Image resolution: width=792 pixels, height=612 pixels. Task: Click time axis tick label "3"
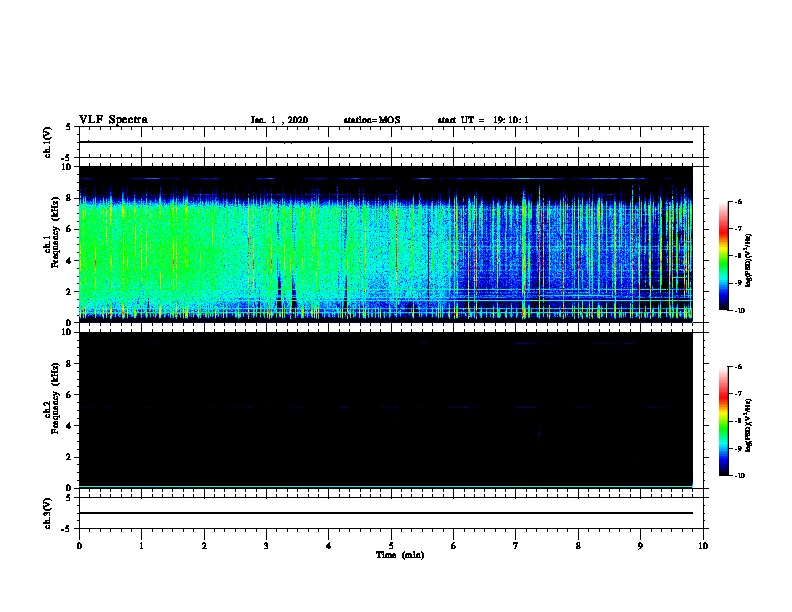coord(266,546)
